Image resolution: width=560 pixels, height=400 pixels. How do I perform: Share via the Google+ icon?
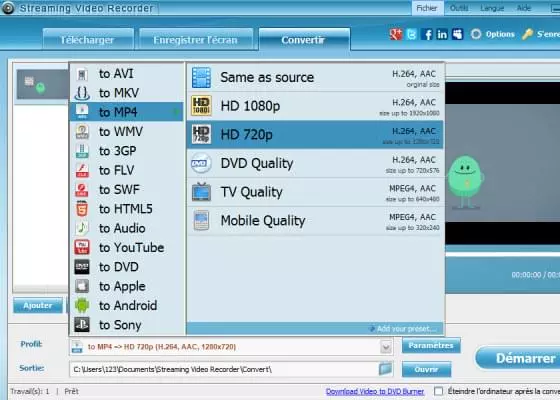coord(396,34)
